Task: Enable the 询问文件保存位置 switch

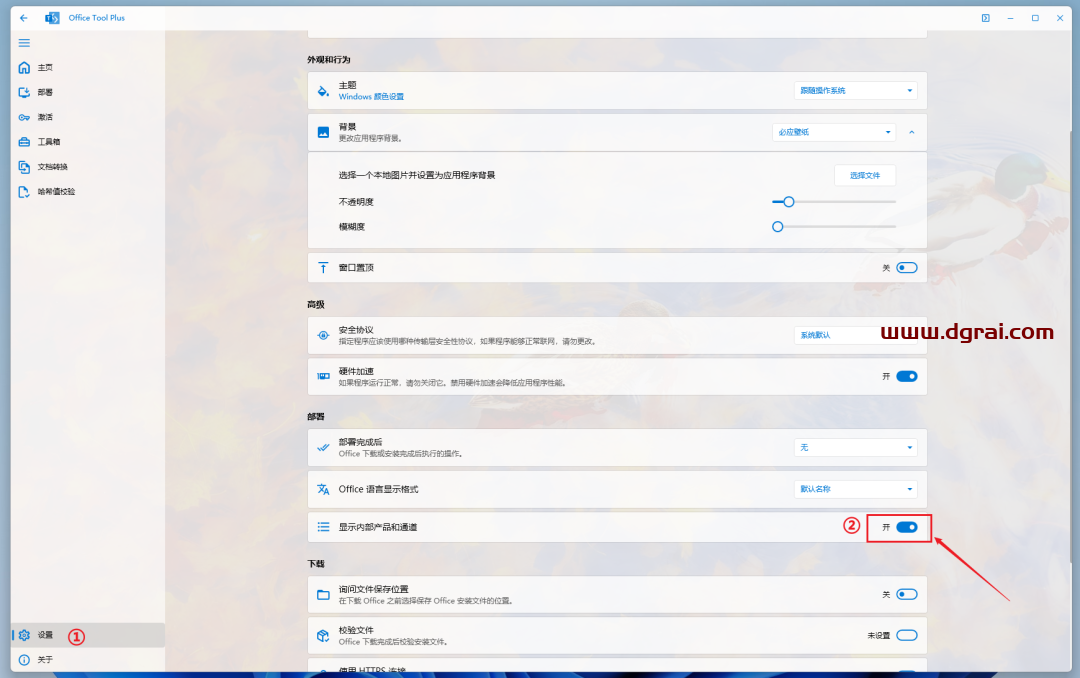Action: pyautogui.click(x=907, y=595)
